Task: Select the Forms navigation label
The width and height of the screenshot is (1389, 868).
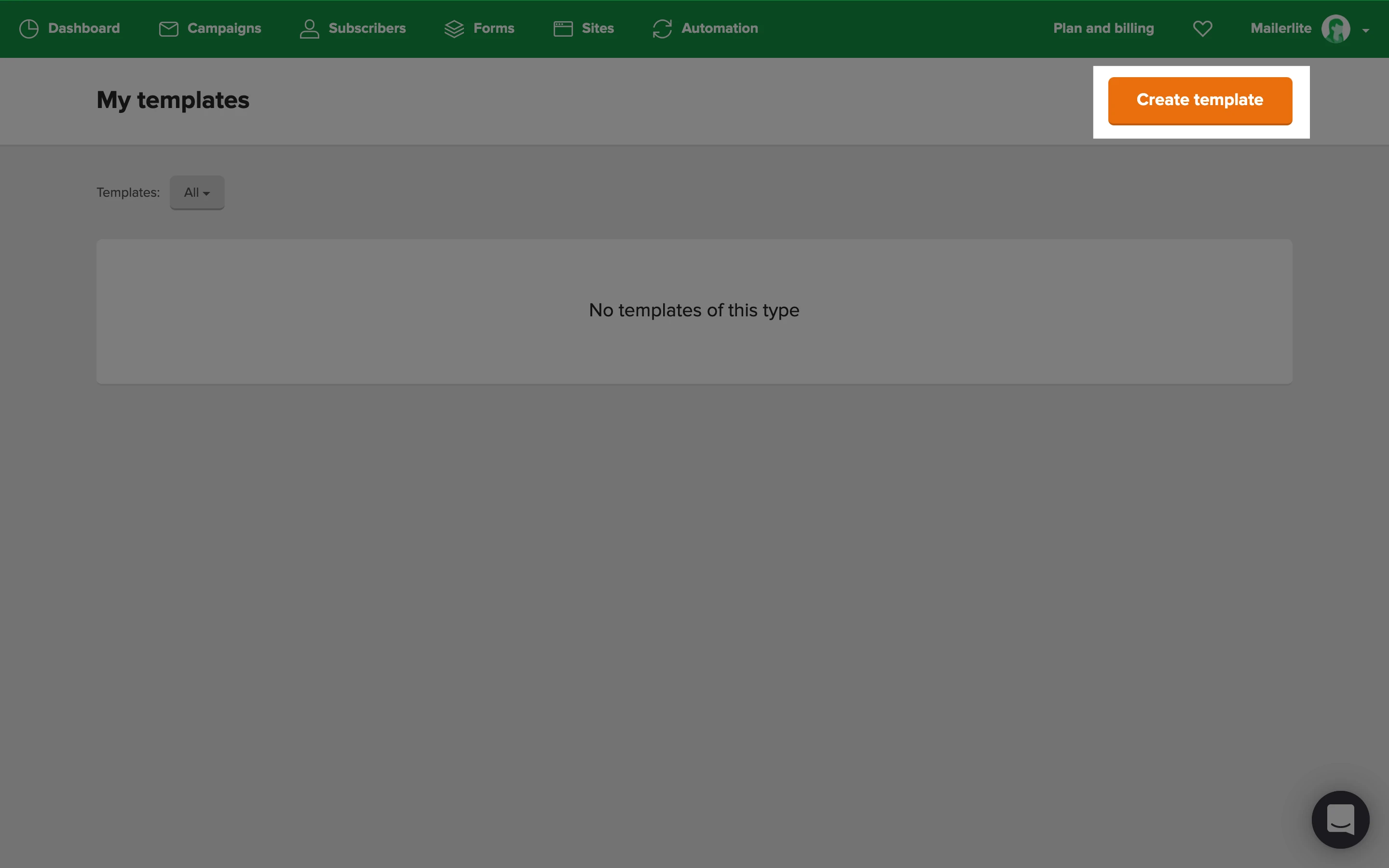Action: tap(493, 29)
